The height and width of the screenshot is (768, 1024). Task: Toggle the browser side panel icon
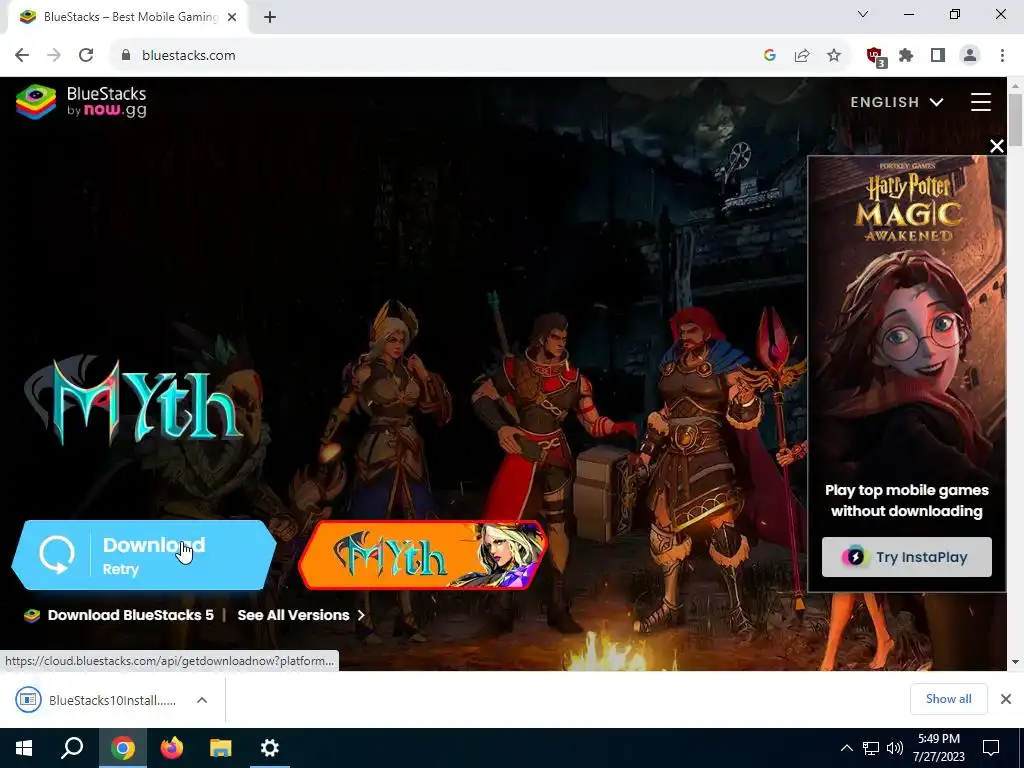tap(938, 56)
